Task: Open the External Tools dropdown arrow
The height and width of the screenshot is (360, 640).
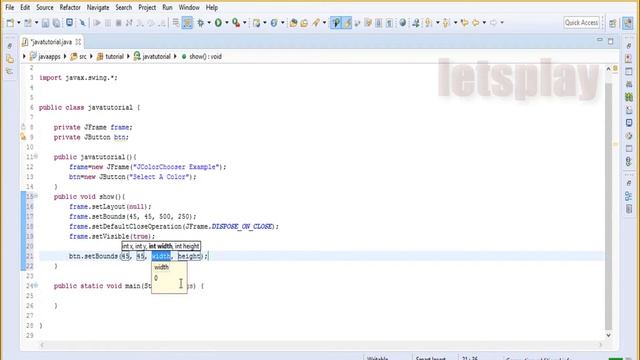Action: click(244, 23)
